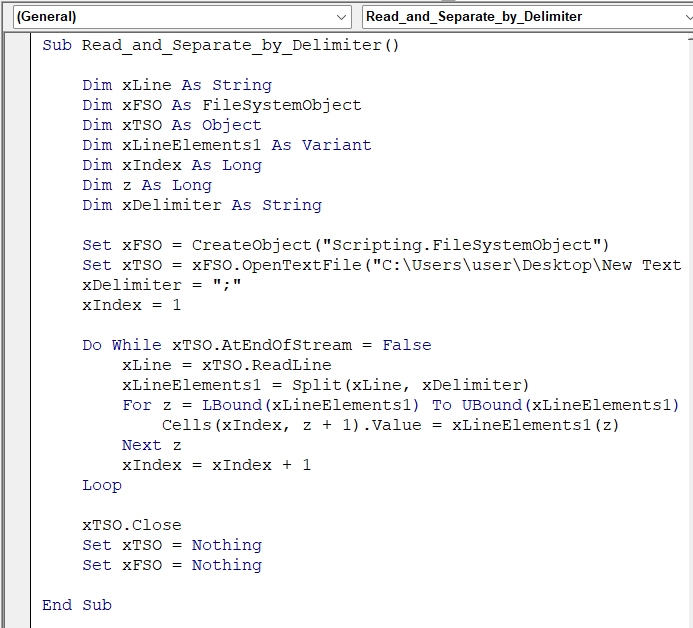Click the line 'Dim xLineElements1 As Variant'
The width and height of the screenshot is (693, 628).
[227, 145]
